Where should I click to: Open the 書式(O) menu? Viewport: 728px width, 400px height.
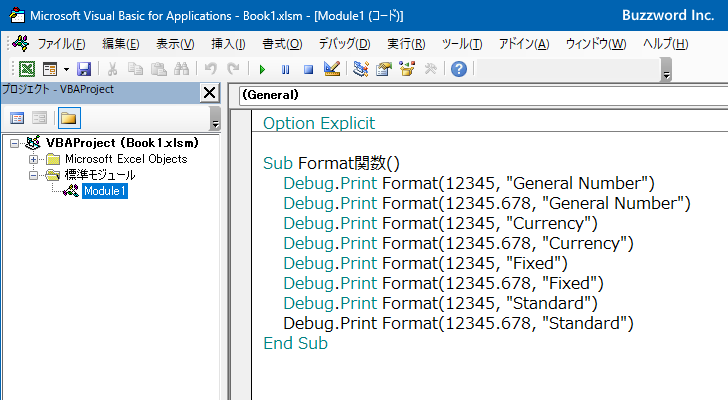(282, 44)
